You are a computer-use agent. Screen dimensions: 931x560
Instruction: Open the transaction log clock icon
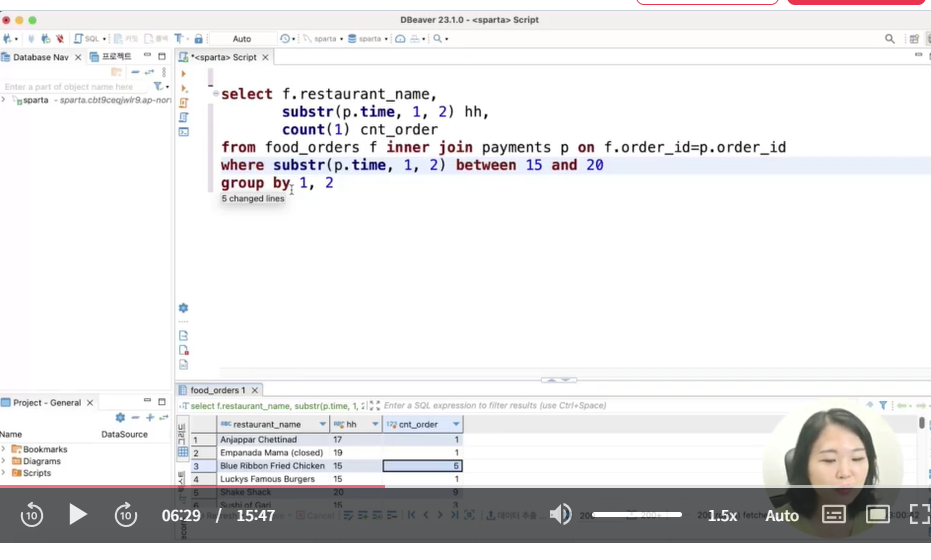(x=285, y=39)
